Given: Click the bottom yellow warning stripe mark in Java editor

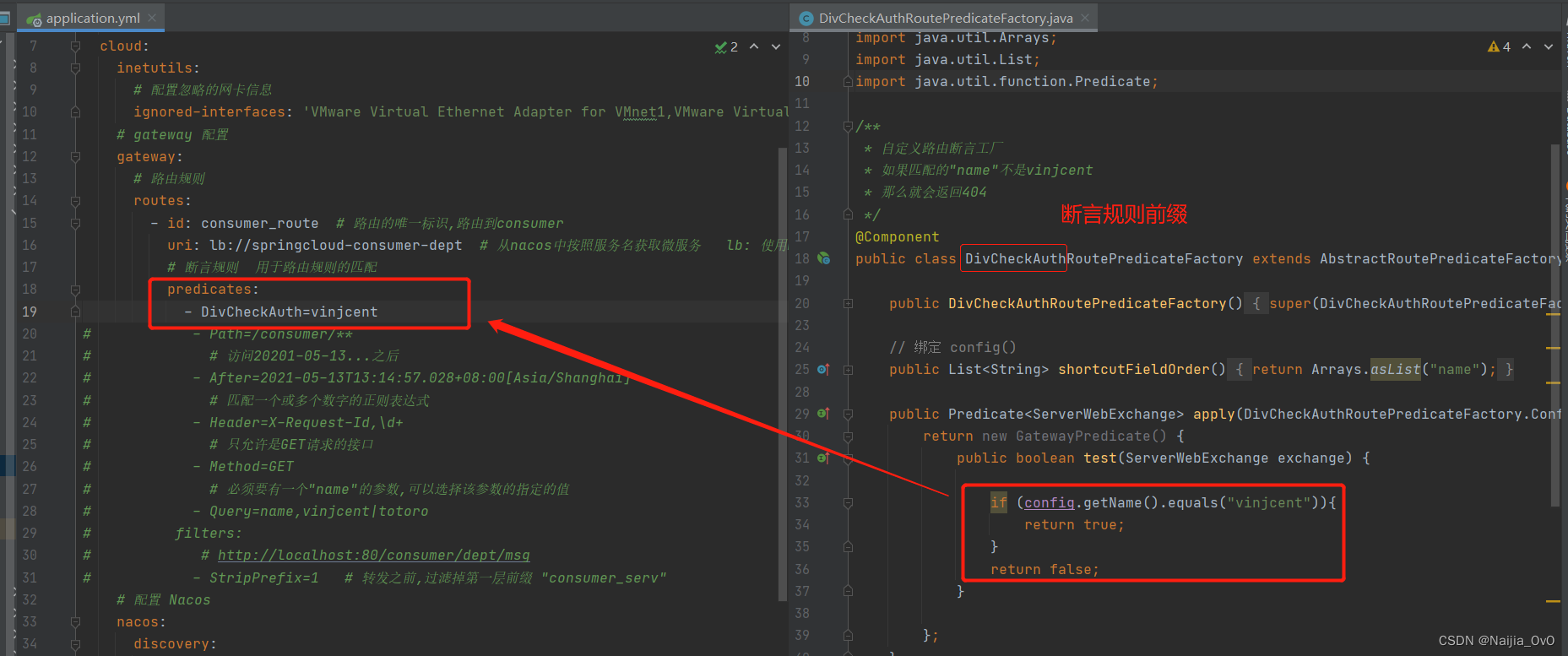Looking at the screenshot, I should [1553, 601].
